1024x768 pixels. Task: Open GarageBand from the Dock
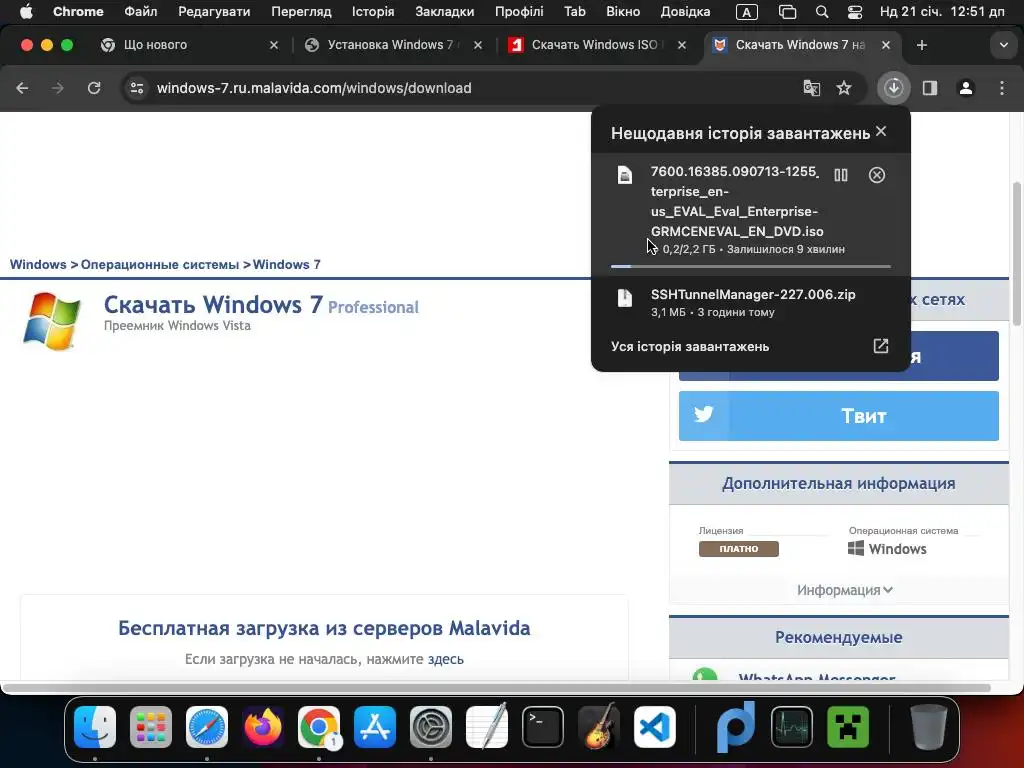coord(599,727)
